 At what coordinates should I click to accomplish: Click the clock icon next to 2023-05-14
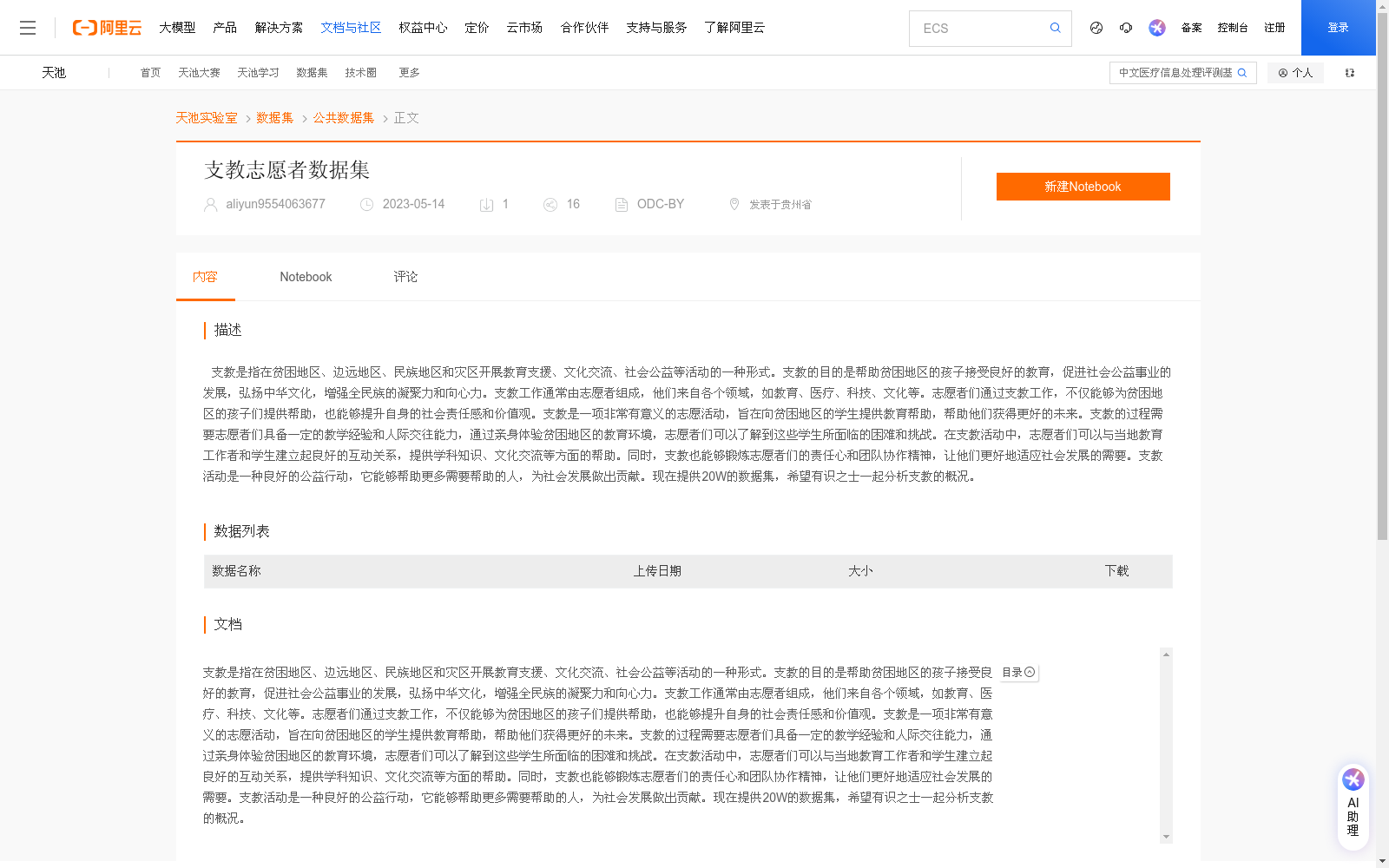click(367, 205)
